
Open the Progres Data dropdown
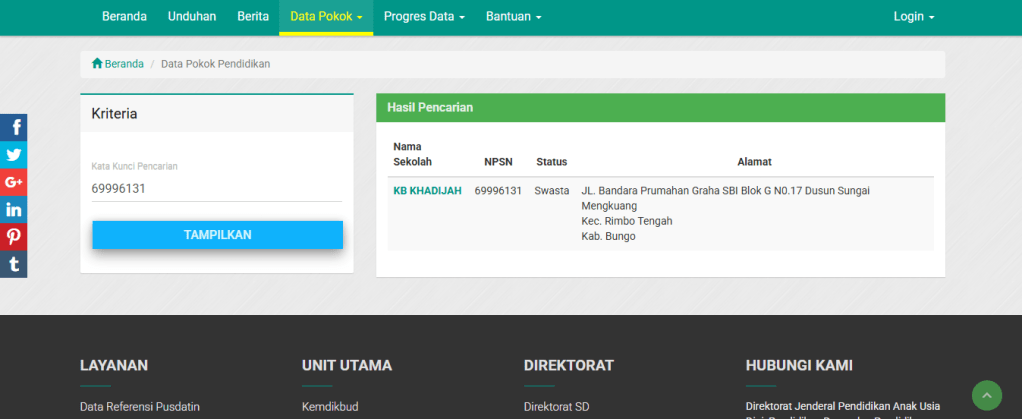(x=424, y=17)
